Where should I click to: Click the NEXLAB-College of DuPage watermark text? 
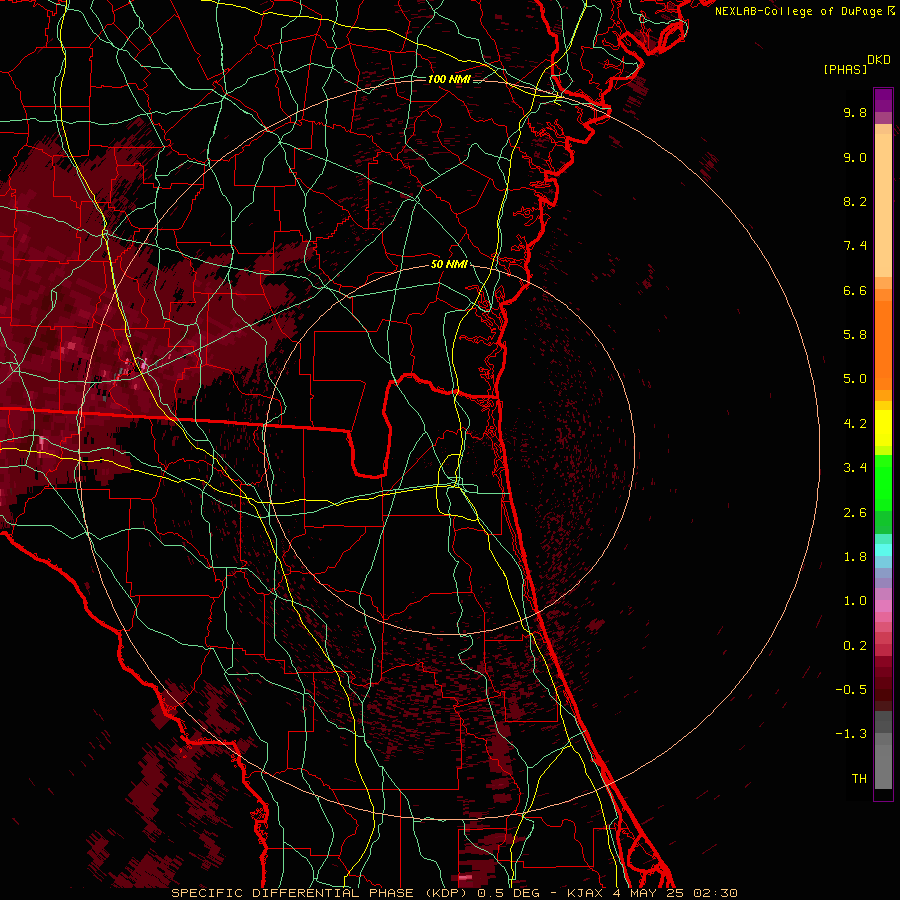[x=798, y=11]
